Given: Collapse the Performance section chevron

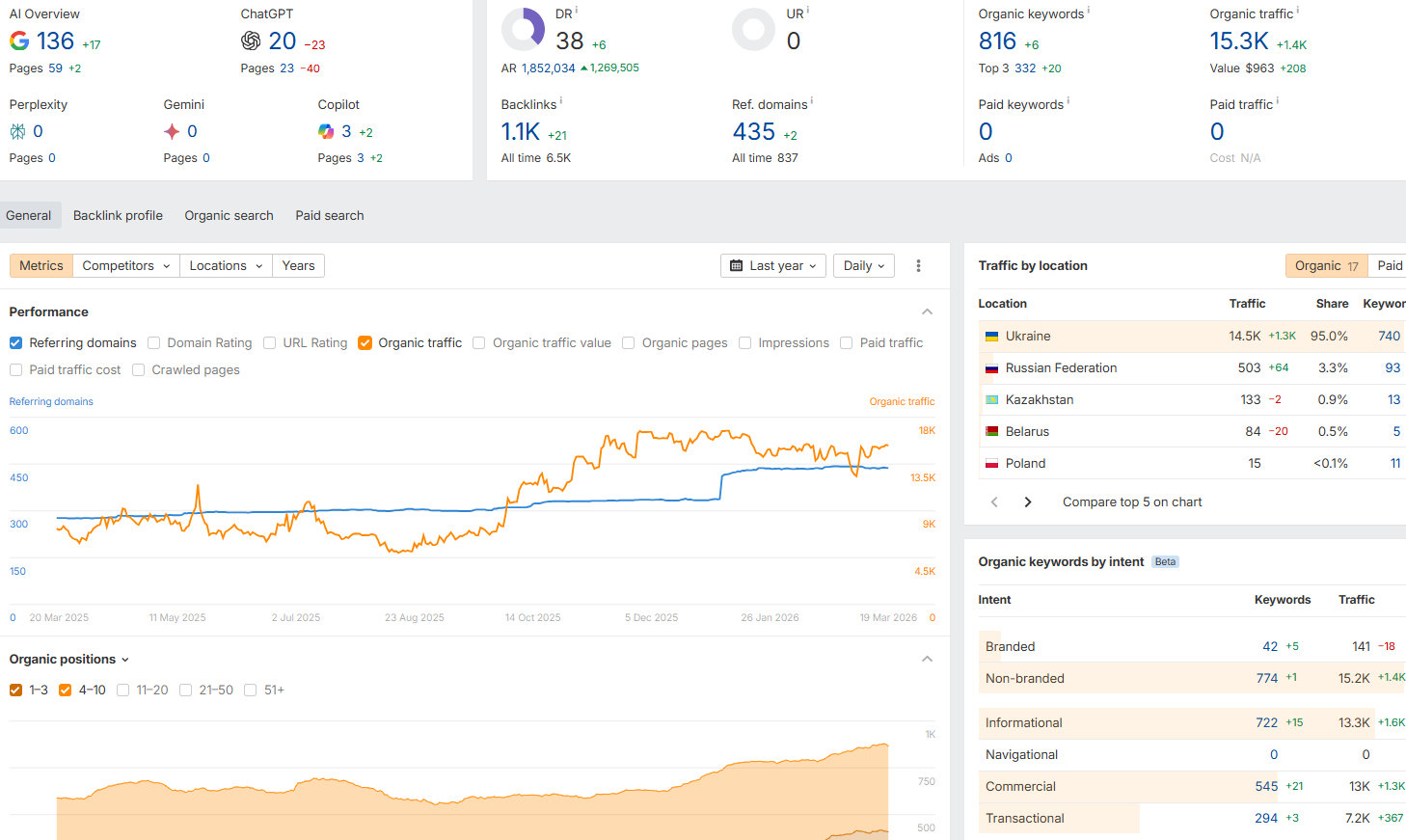Looking at the screenshot, I should [927, 312].
